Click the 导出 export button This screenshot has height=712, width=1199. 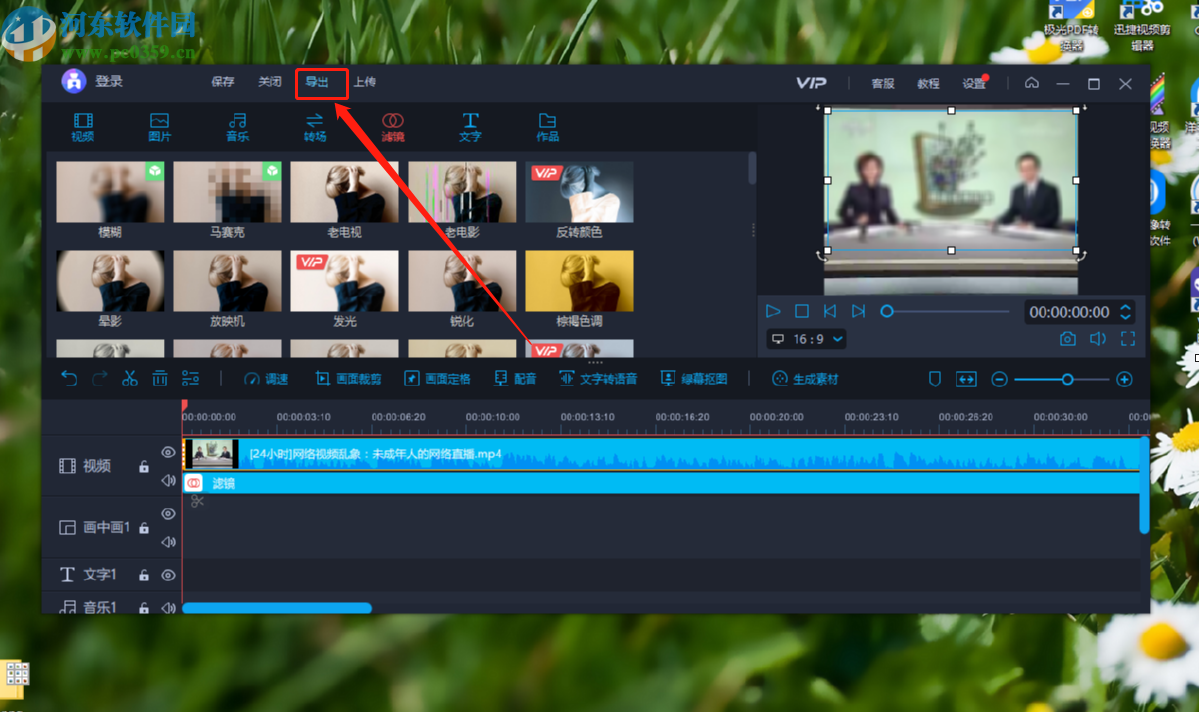point(318,82)
